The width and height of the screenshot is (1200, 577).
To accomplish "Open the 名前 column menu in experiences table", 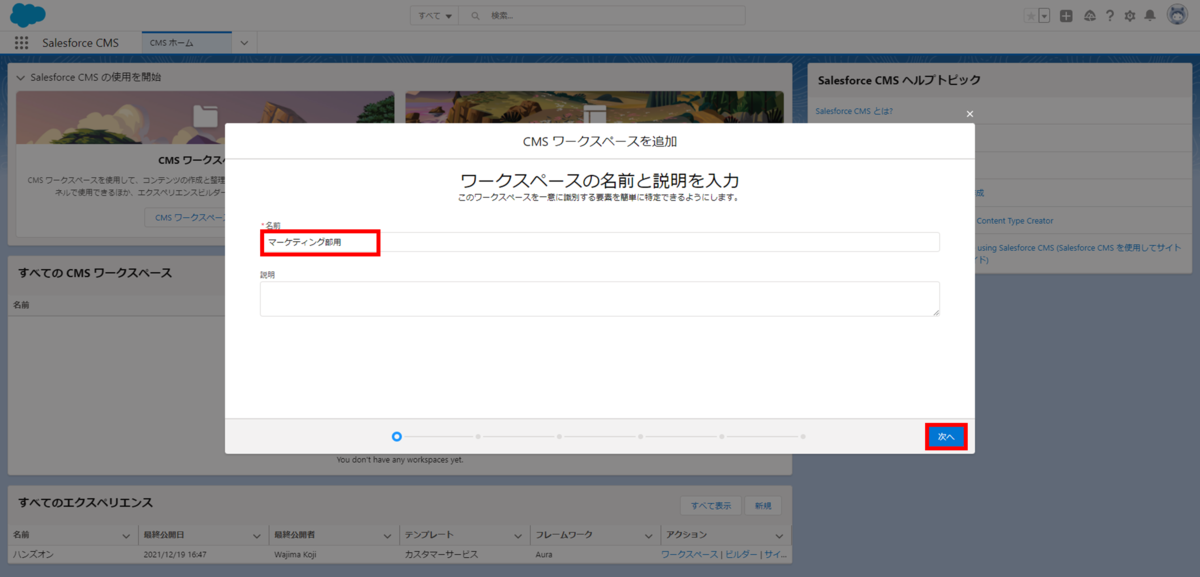I will 125,535.
